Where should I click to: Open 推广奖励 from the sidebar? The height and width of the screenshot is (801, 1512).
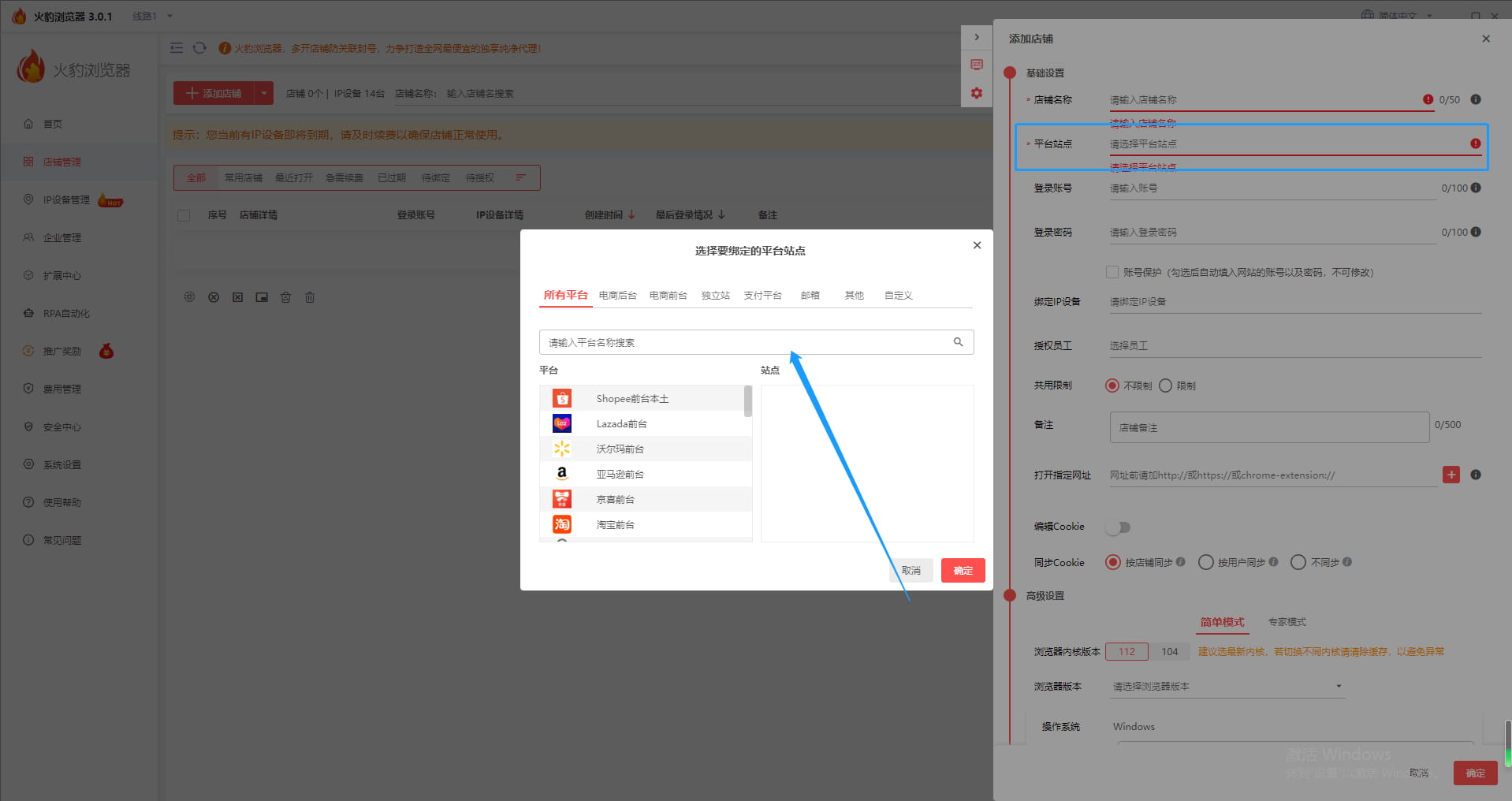pos(61,351)
